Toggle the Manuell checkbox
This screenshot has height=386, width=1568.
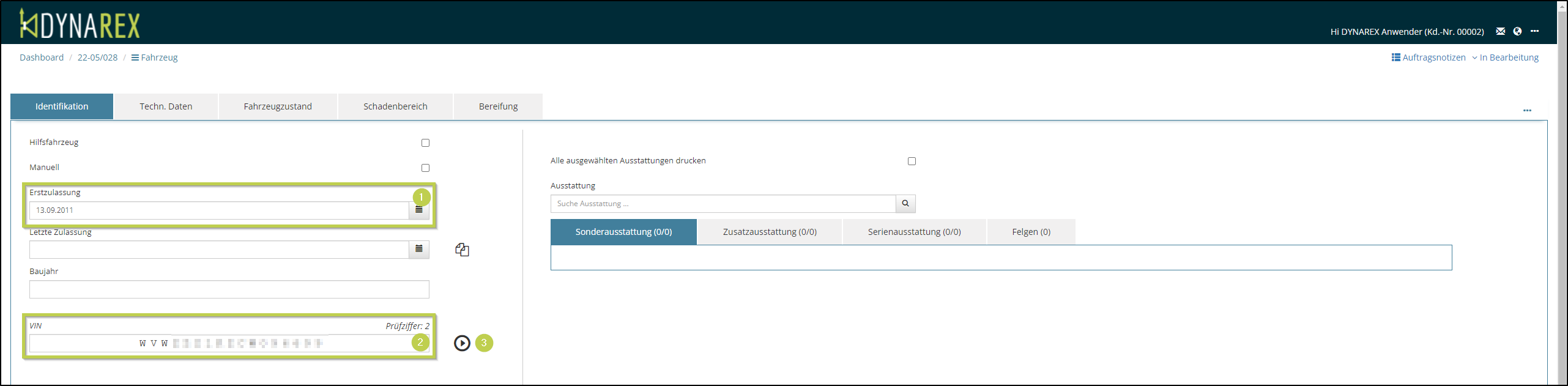tap(425, 168)
